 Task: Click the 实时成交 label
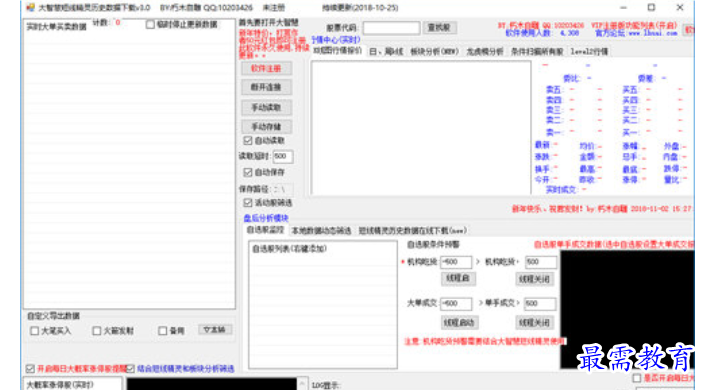[x=561, y=190]
